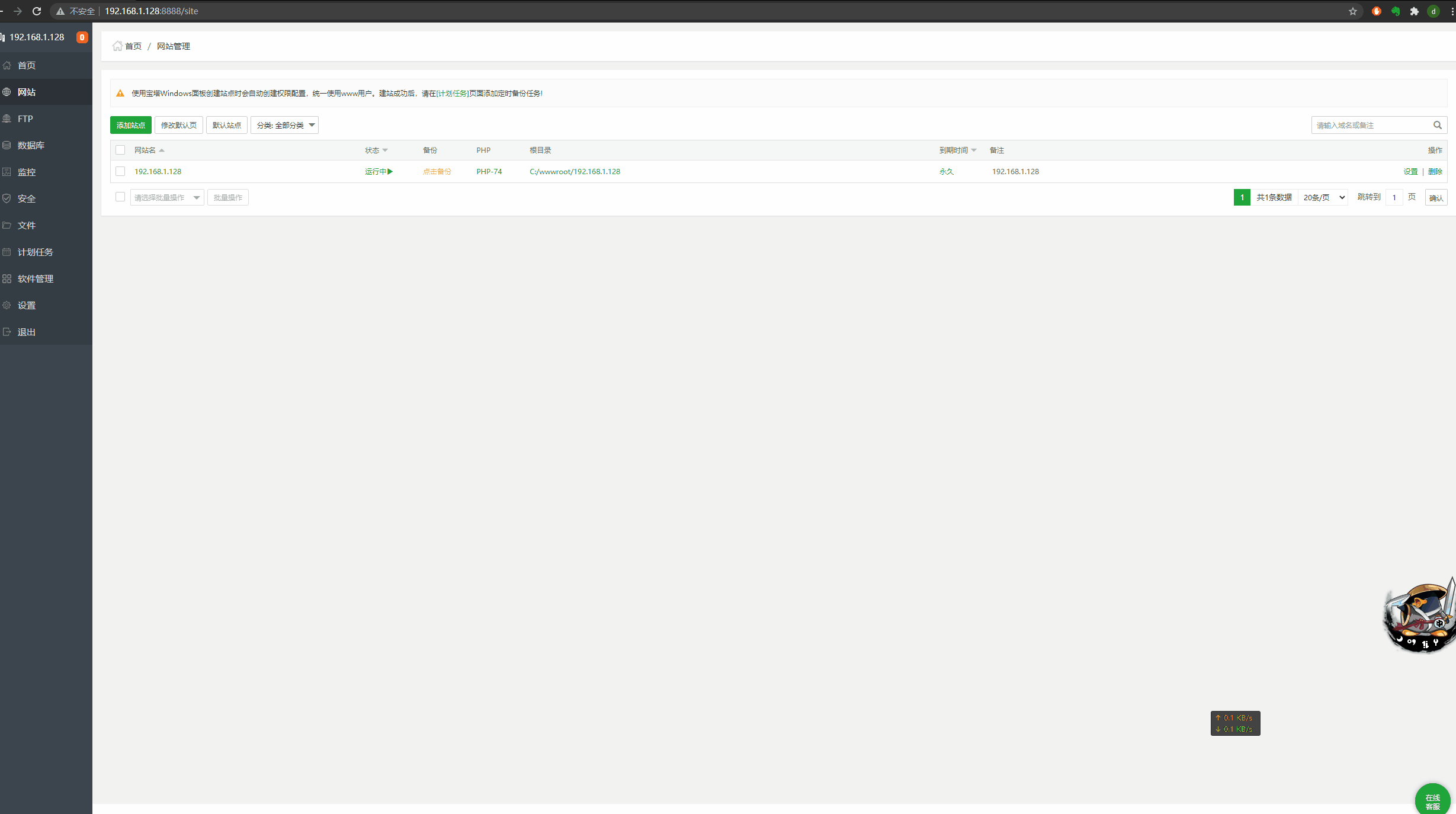Open FTP management in the sidebar
This screenshot has height=814, width=1456.
pos(46,118)
